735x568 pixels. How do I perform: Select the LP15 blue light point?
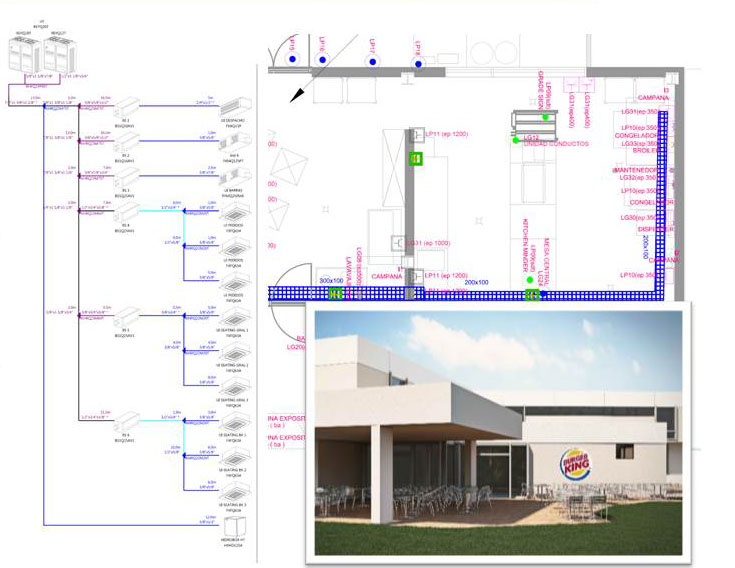[x=292, y=60]
